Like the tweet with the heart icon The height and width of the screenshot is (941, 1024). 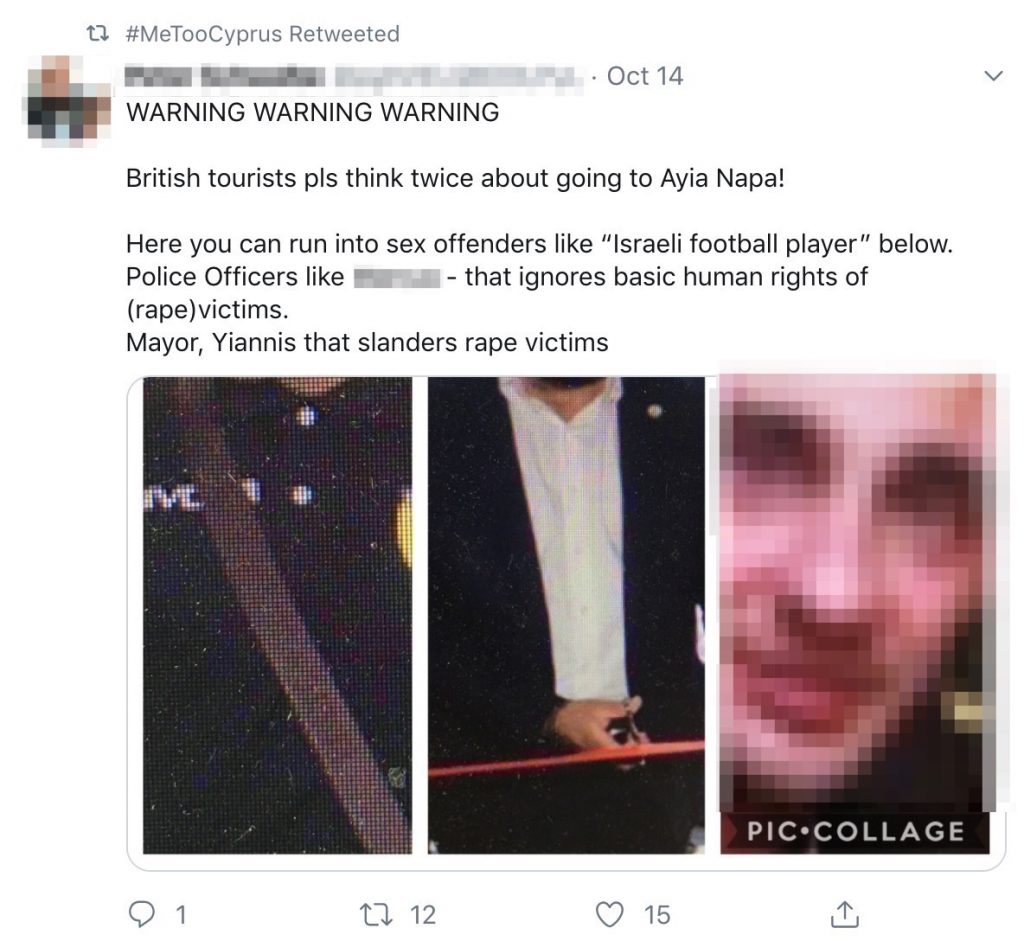[610, 914]
